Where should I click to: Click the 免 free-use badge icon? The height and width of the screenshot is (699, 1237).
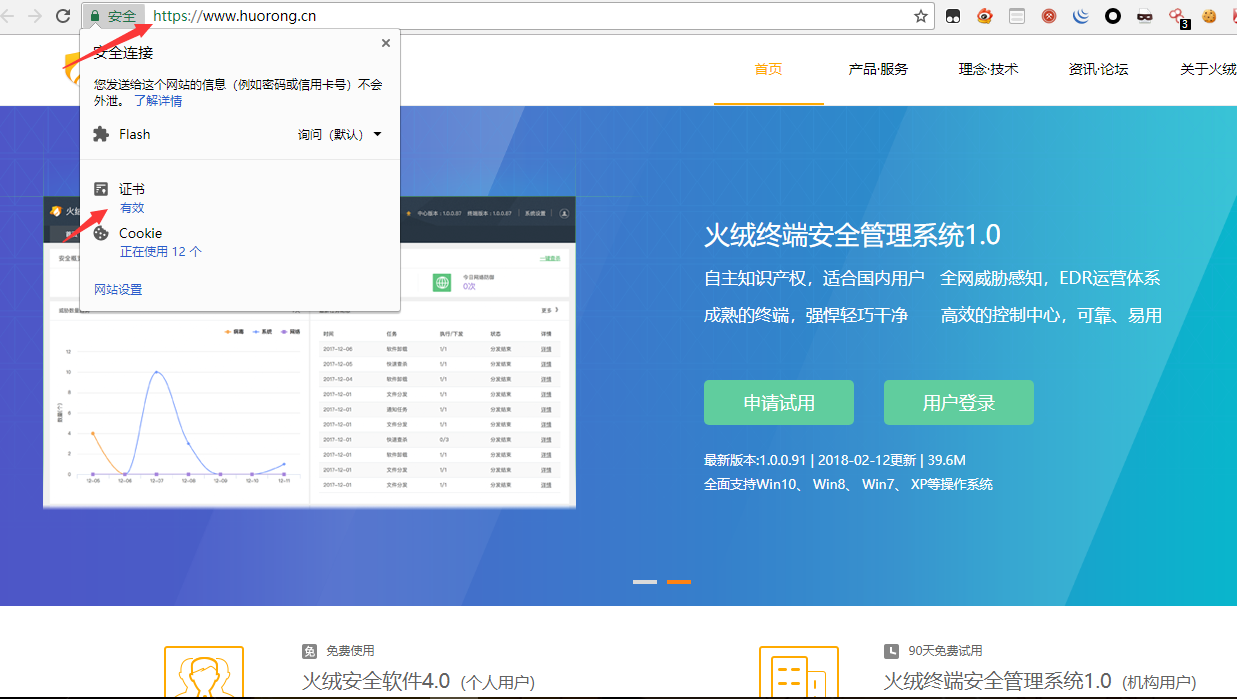[x=309, y=651]
